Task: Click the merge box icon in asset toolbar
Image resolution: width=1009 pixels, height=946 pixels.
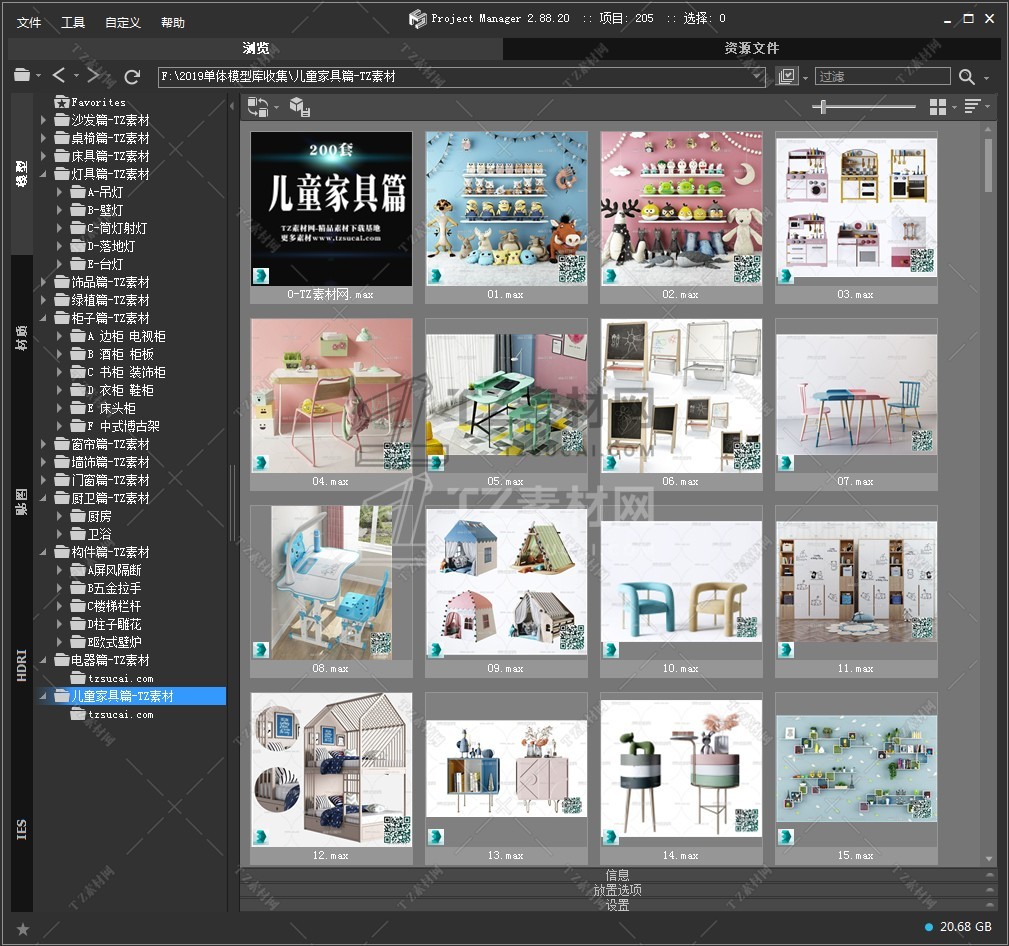Action: pos(299,107)
